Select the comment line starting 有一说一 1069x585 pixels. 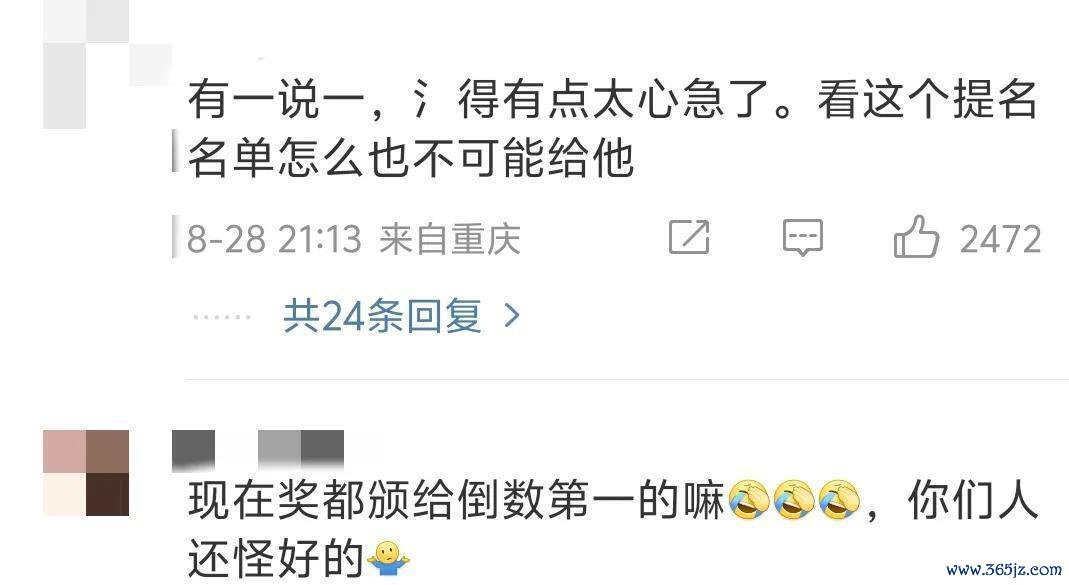(x=612, y=100)
